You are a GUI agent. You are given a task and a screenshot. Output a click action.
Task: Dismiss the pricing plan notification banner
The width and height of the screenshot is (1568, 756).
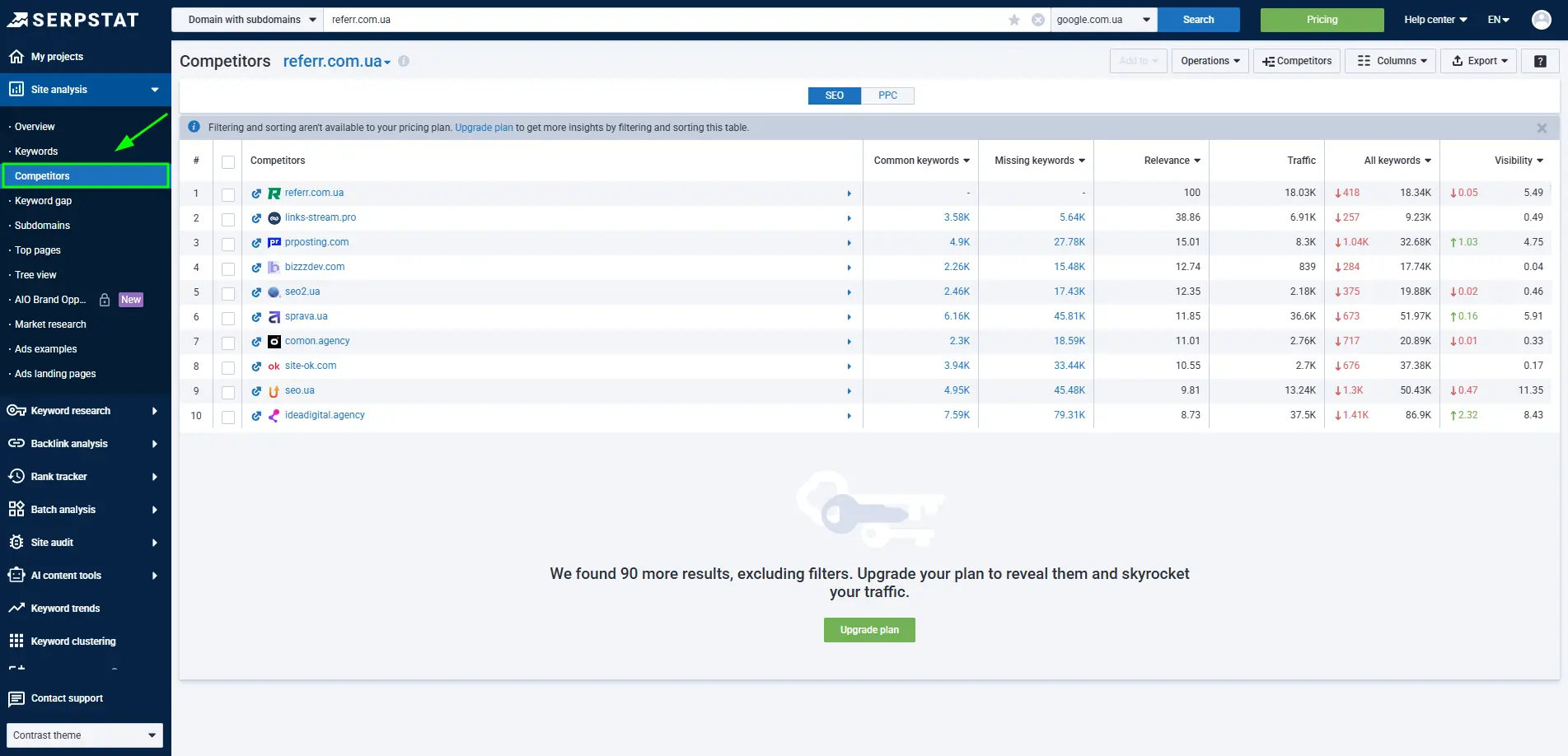[1541, 128]
